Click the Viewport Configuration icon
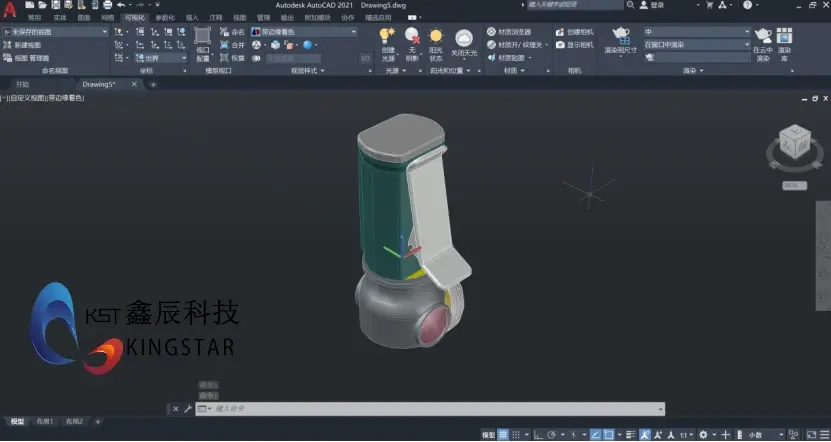Screen dimensions: 831x442 click(202, 36)
